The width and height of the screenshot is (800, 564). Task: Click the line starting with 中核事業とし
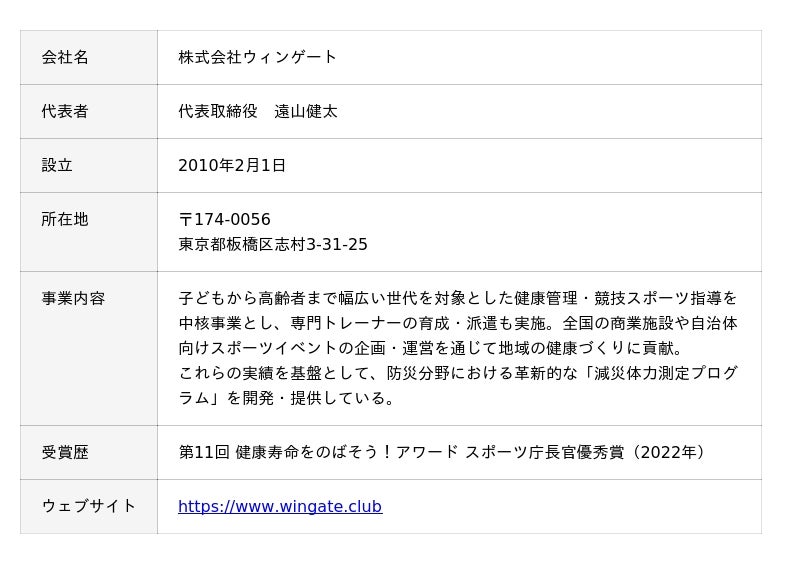[x=458, y=324]
